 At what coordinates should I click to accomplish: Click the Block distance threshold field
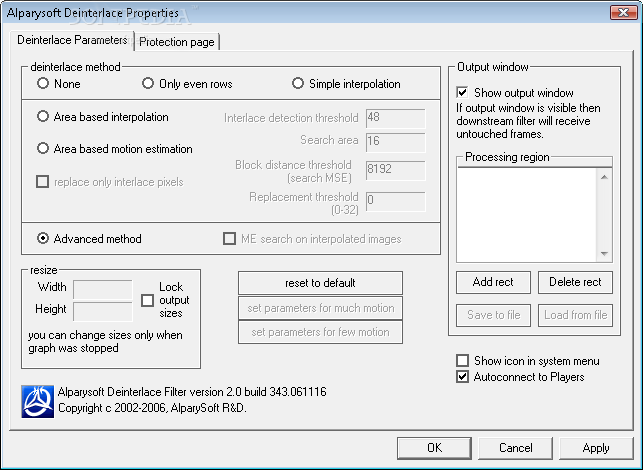[396, 170]
